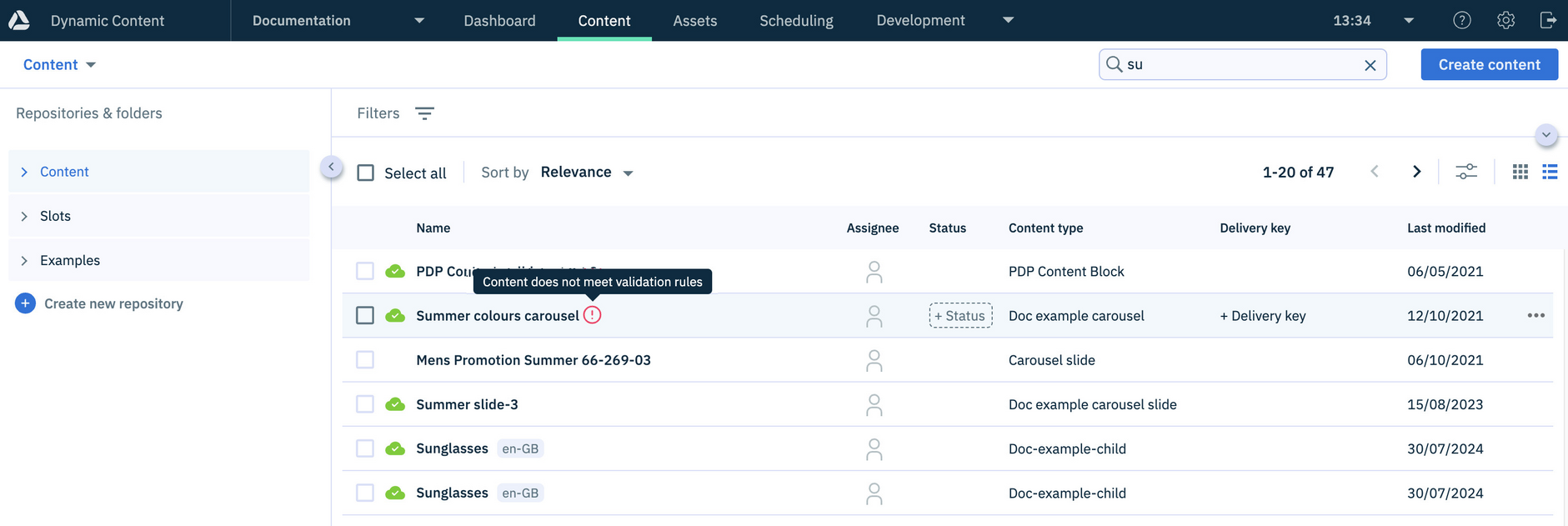Click assignee icon for PDP Content Block row
This screenshot has width=1568, height=526.
(x=874, y=272)
